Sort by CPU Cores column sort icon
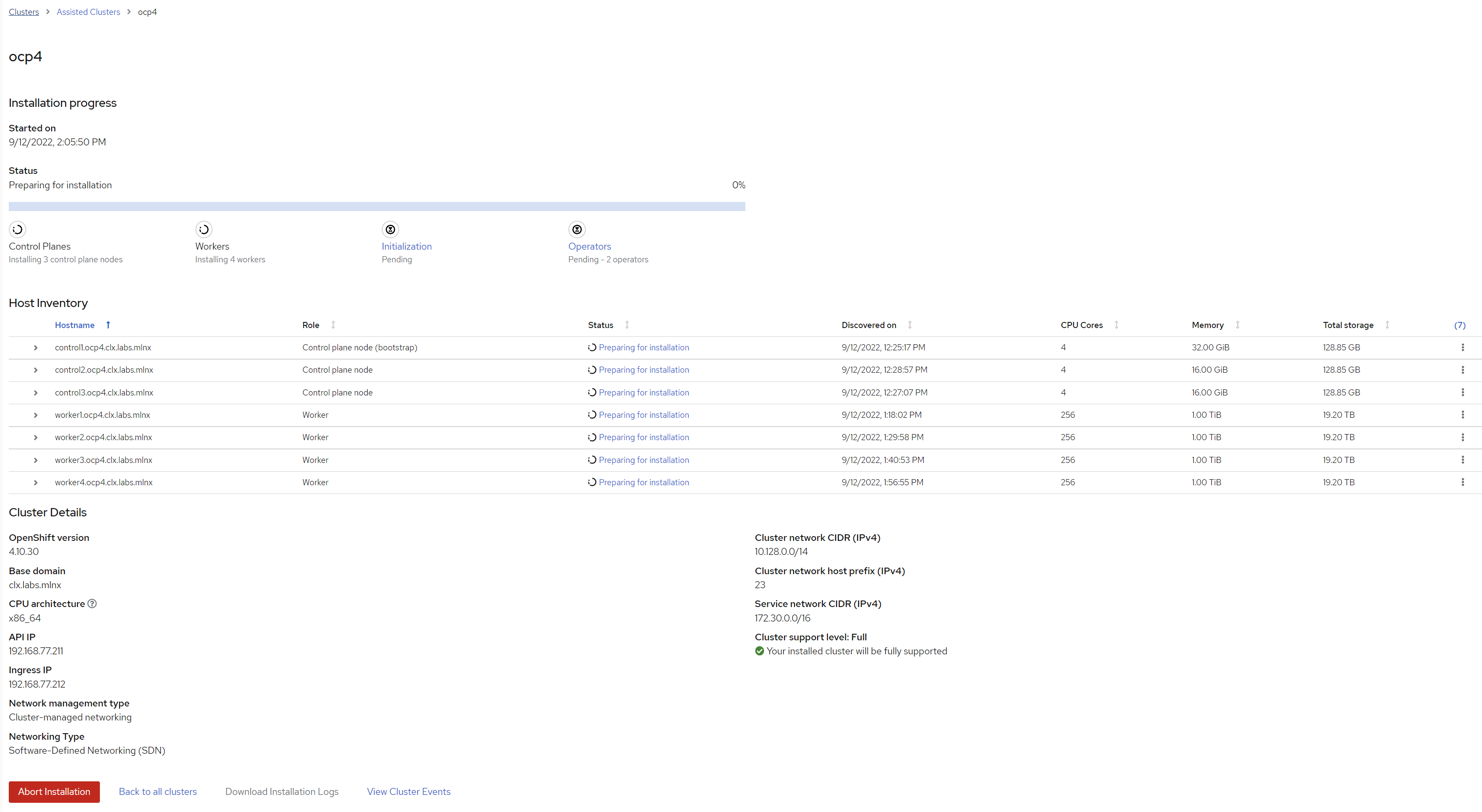Screen dimensions: 1482x812 click(x=1116, y=325)
